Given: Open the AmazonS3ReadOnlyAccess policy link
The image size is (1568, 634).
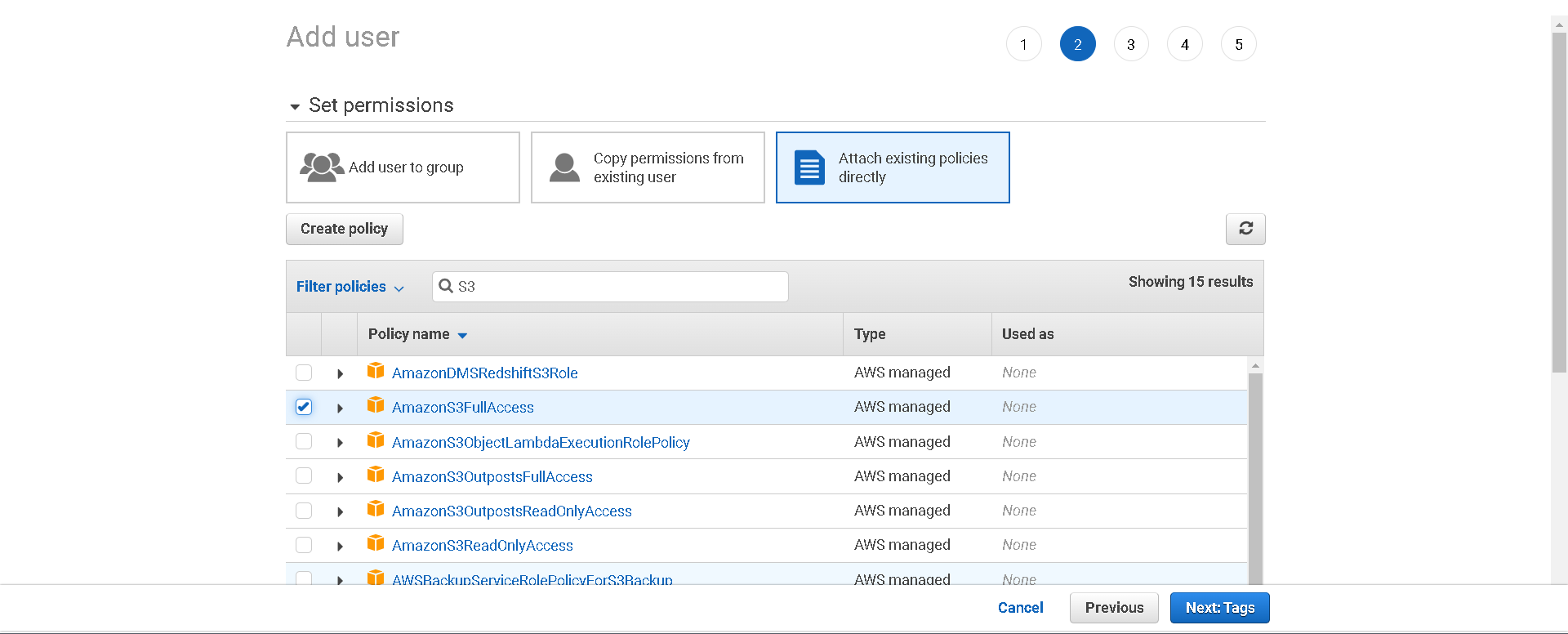Looking at the screenshot, I should (483, 546).
